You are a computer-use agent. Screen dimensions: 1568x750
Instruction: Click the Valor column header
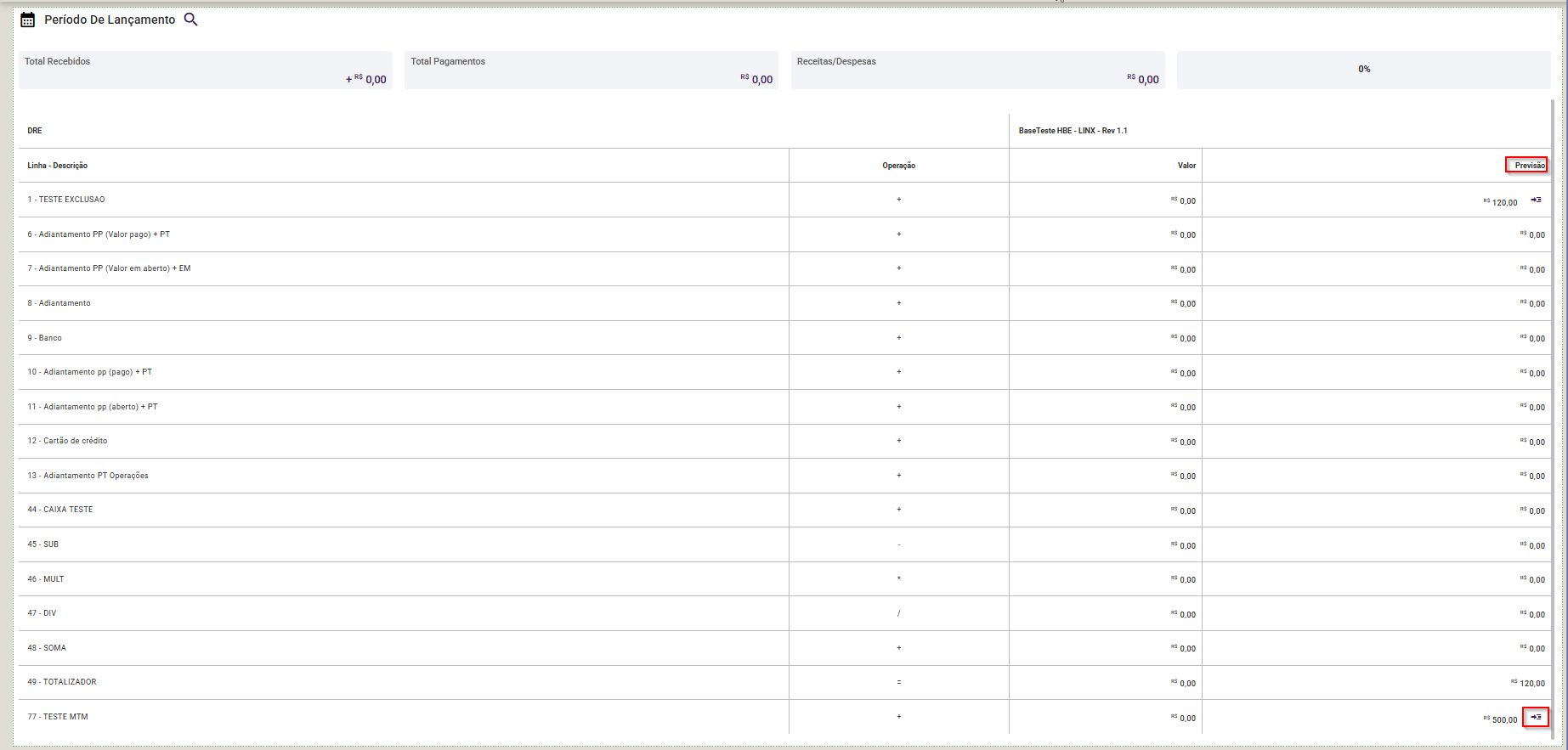tap(1186, 166)
